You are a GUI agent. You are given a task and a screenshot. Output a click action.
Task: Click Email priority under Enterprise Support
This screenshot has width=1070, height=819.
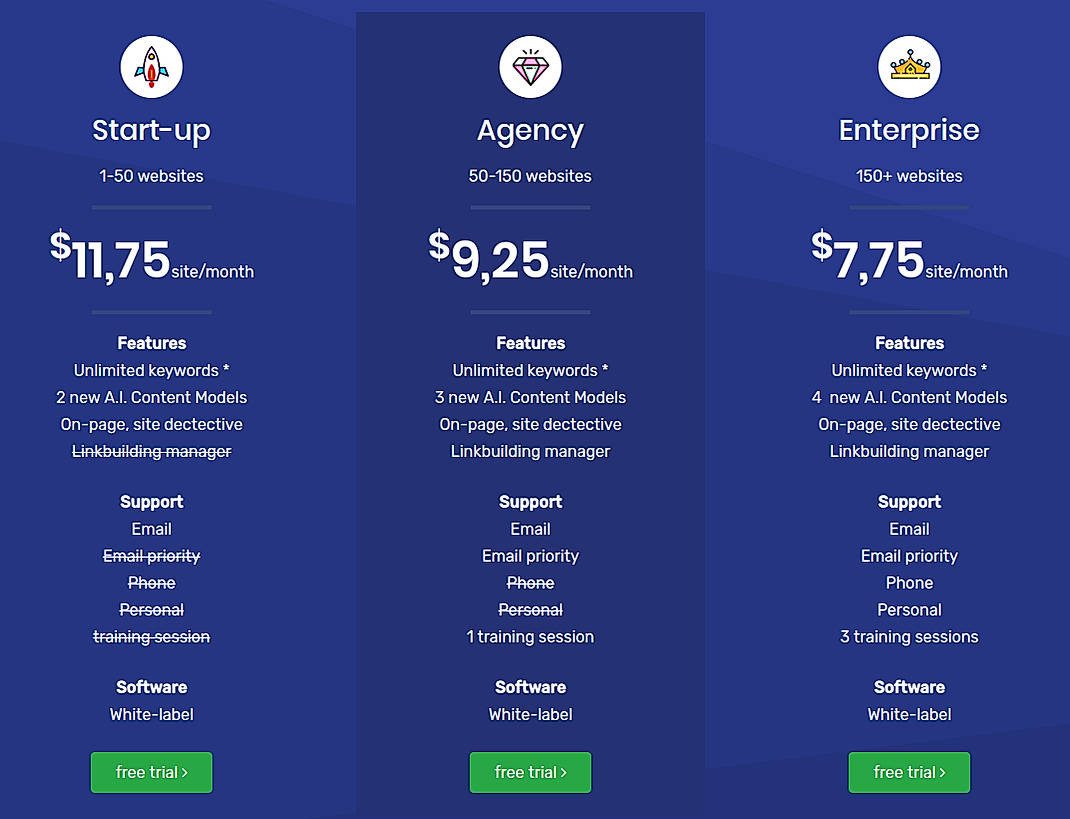(909, 556)
